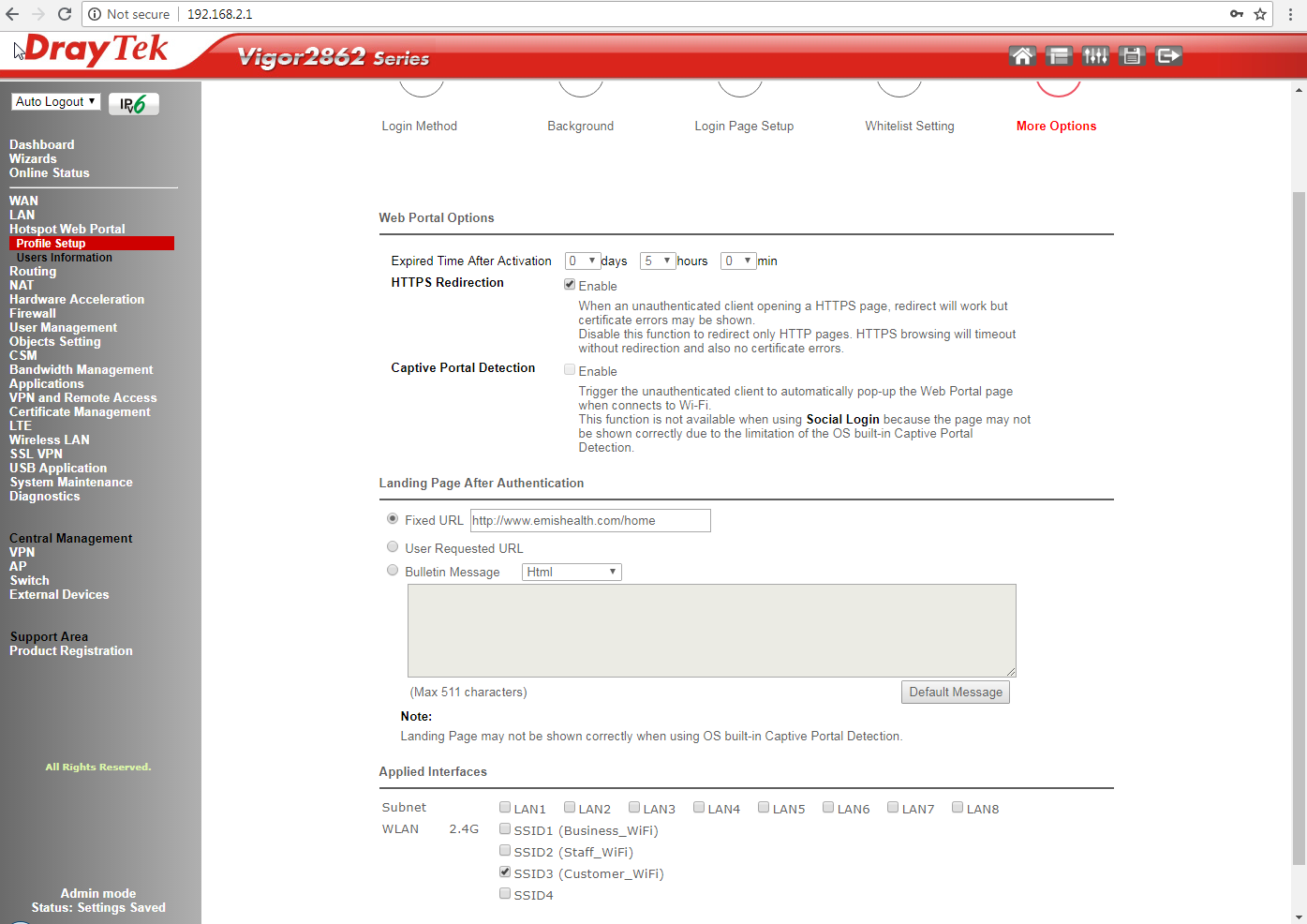The width and height of the screenshot is (1307, 924).
Task: Select the User Requested URL radio option
Action: point(393,546)
